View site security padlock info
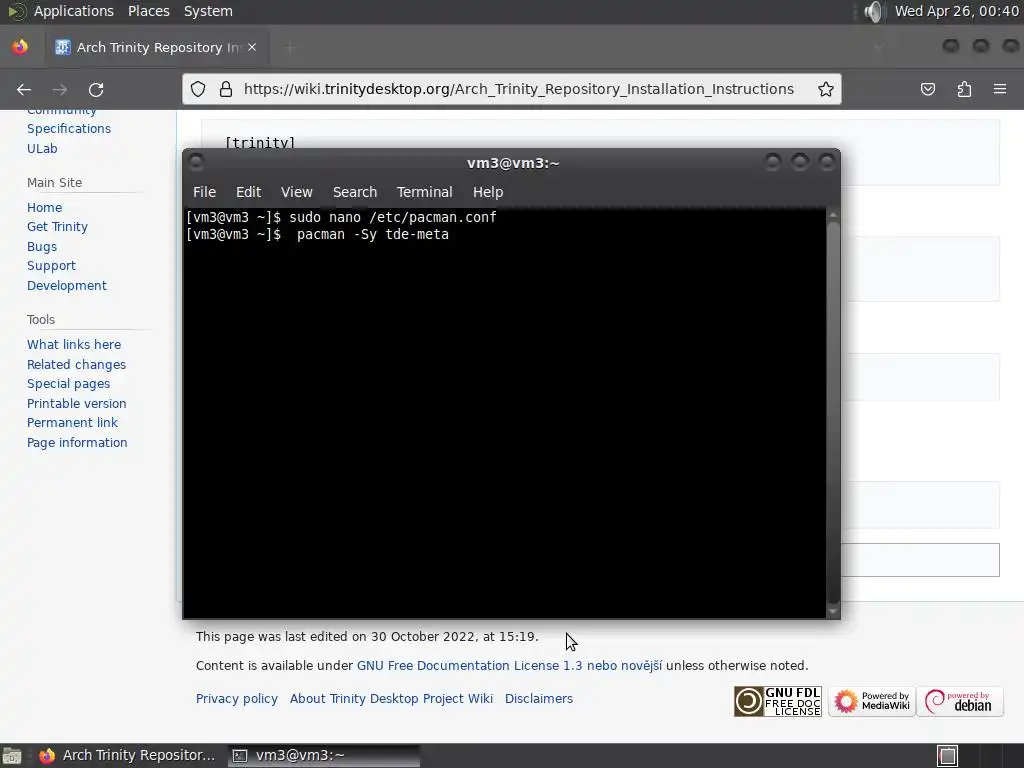 click(x=226, y=89)
